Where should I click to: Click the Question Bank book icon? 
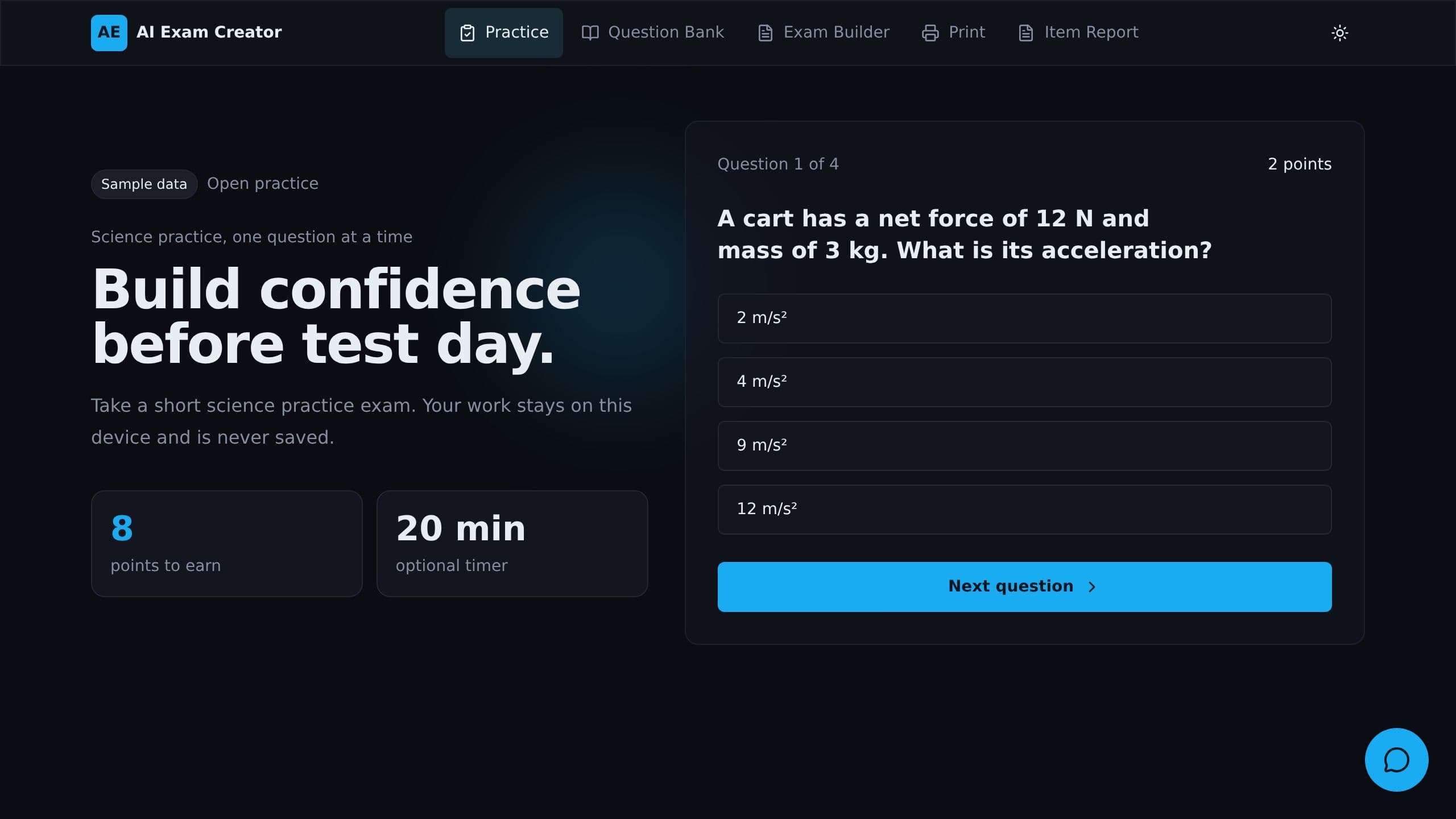(x=590, y=32)
